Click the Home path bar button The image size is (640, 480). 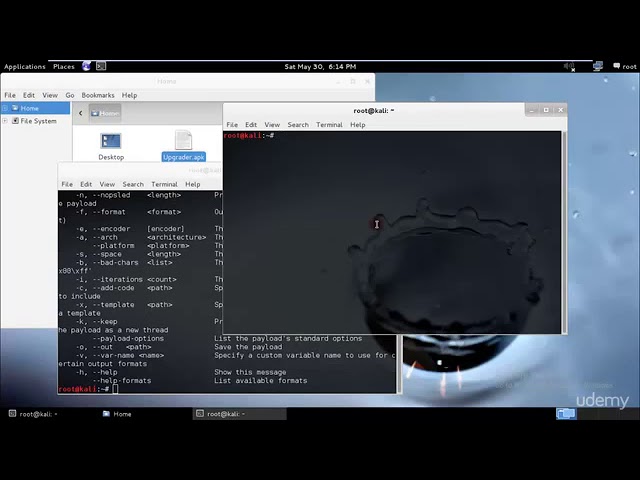point(105,113)
